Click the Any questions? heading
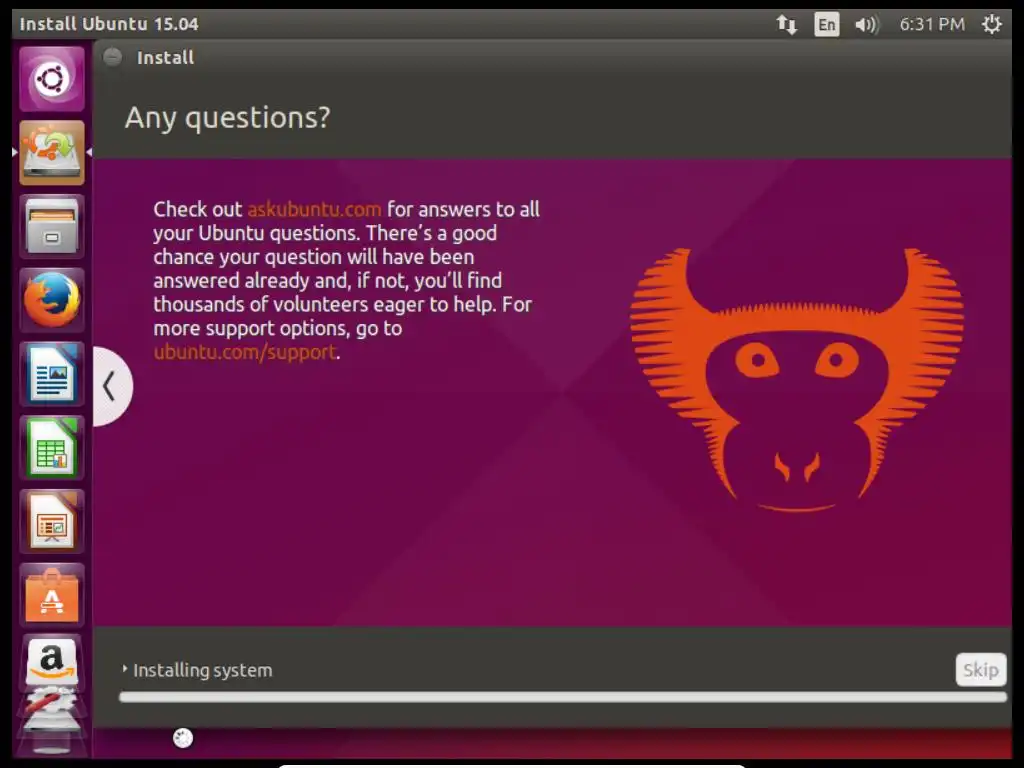The height and width of the screenshot is (768, 1024). [227, 118]
